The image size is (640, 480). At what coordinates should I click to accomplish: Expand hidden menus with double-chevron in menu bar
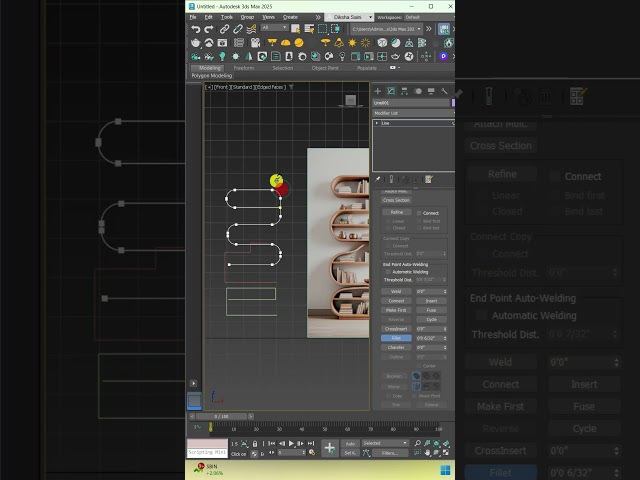click(x=318, y=17)
